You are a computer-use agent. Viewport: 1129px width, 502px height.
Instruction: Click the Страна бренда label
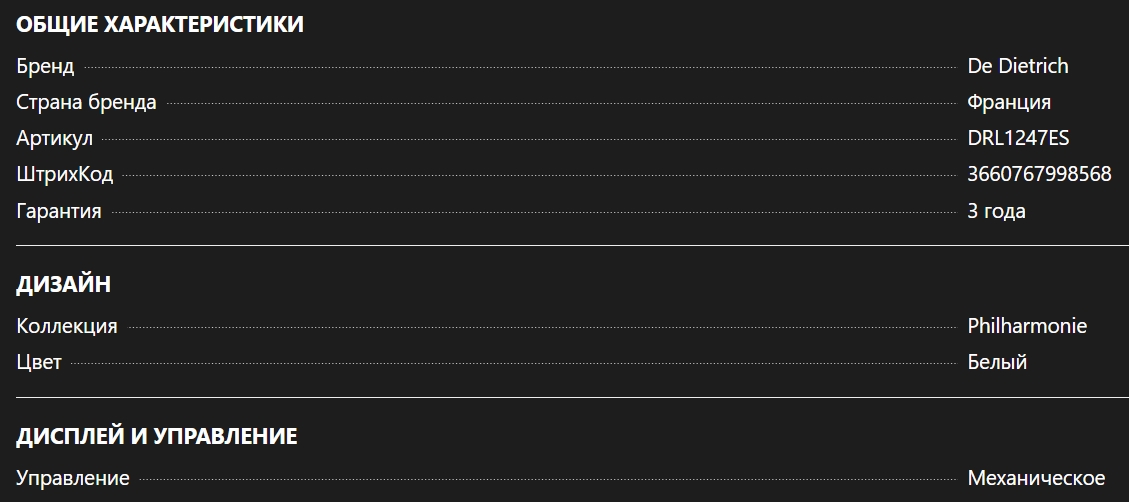86,102
